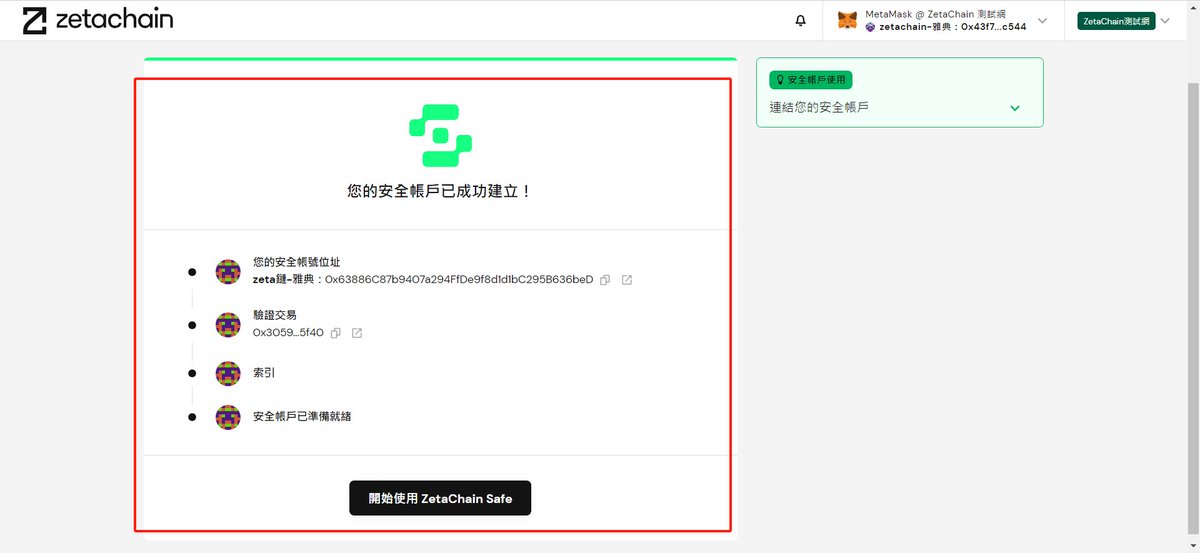The width and height of the screenshot is (1200, 553).
Task: Click avatar beside 安全帳戶已準備就緒
Action: tap(228, 417)
